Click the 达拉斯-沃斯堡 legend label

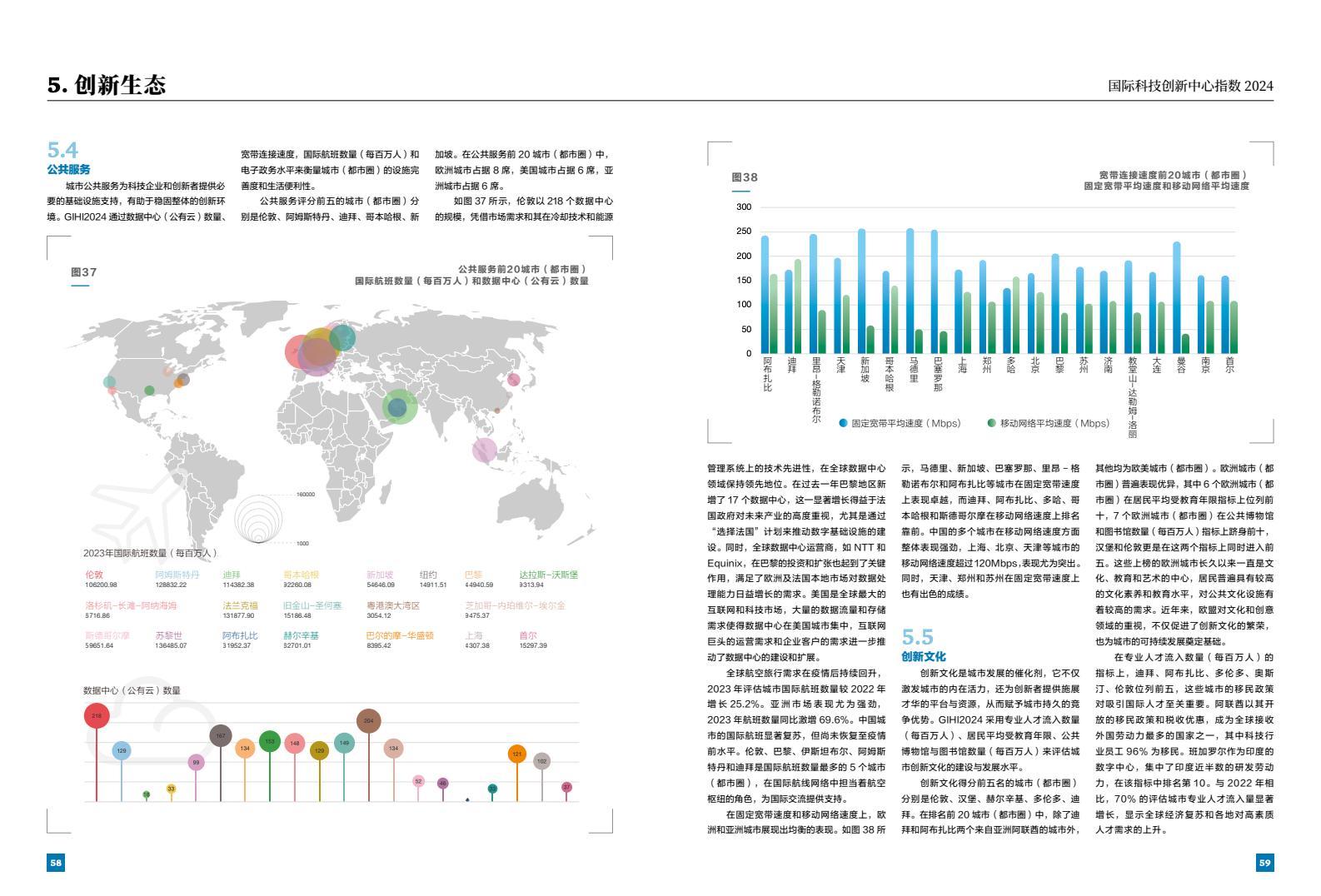[548, 575]
